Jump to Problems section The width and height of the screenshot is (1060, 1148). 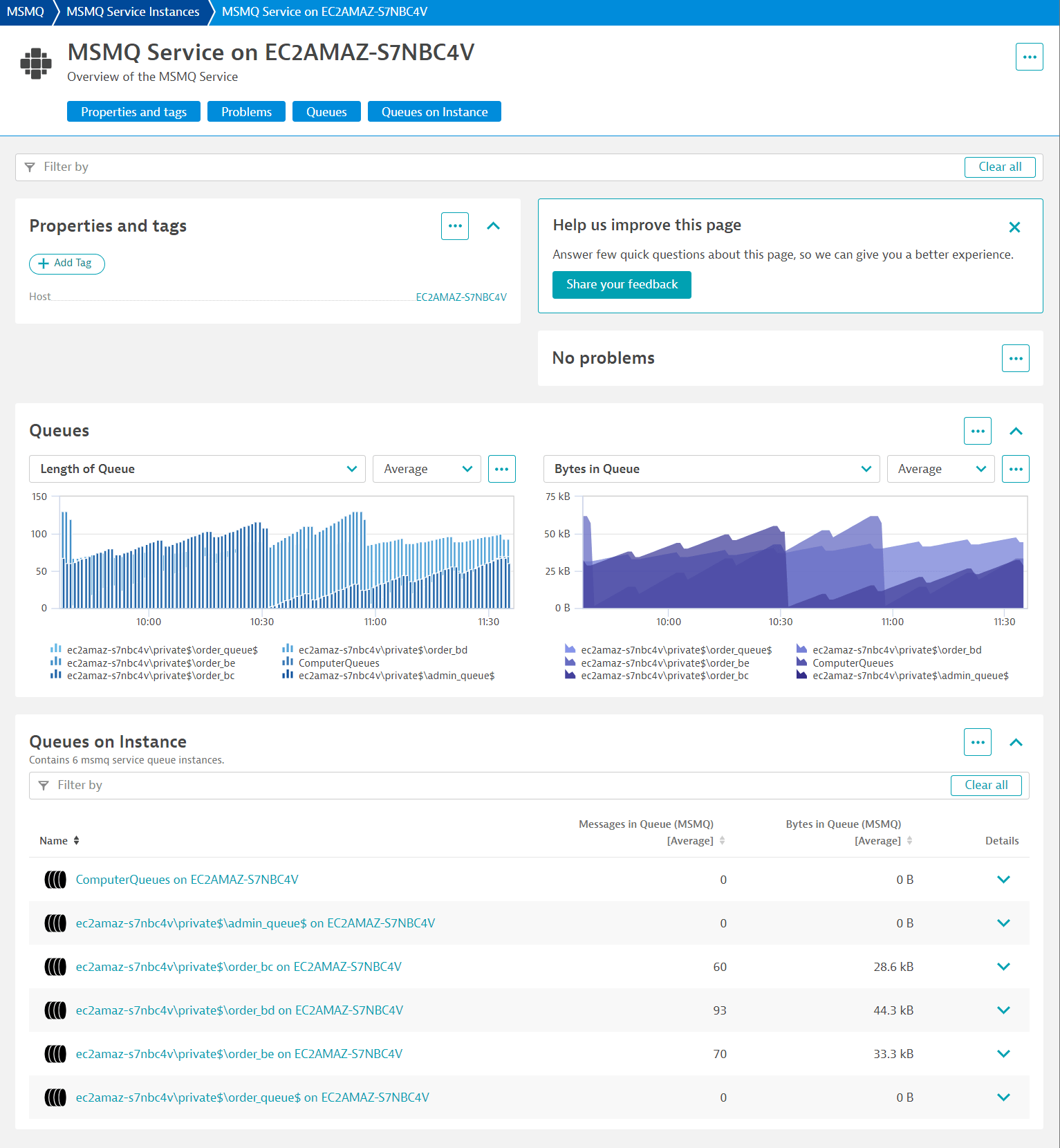[246, 111]
